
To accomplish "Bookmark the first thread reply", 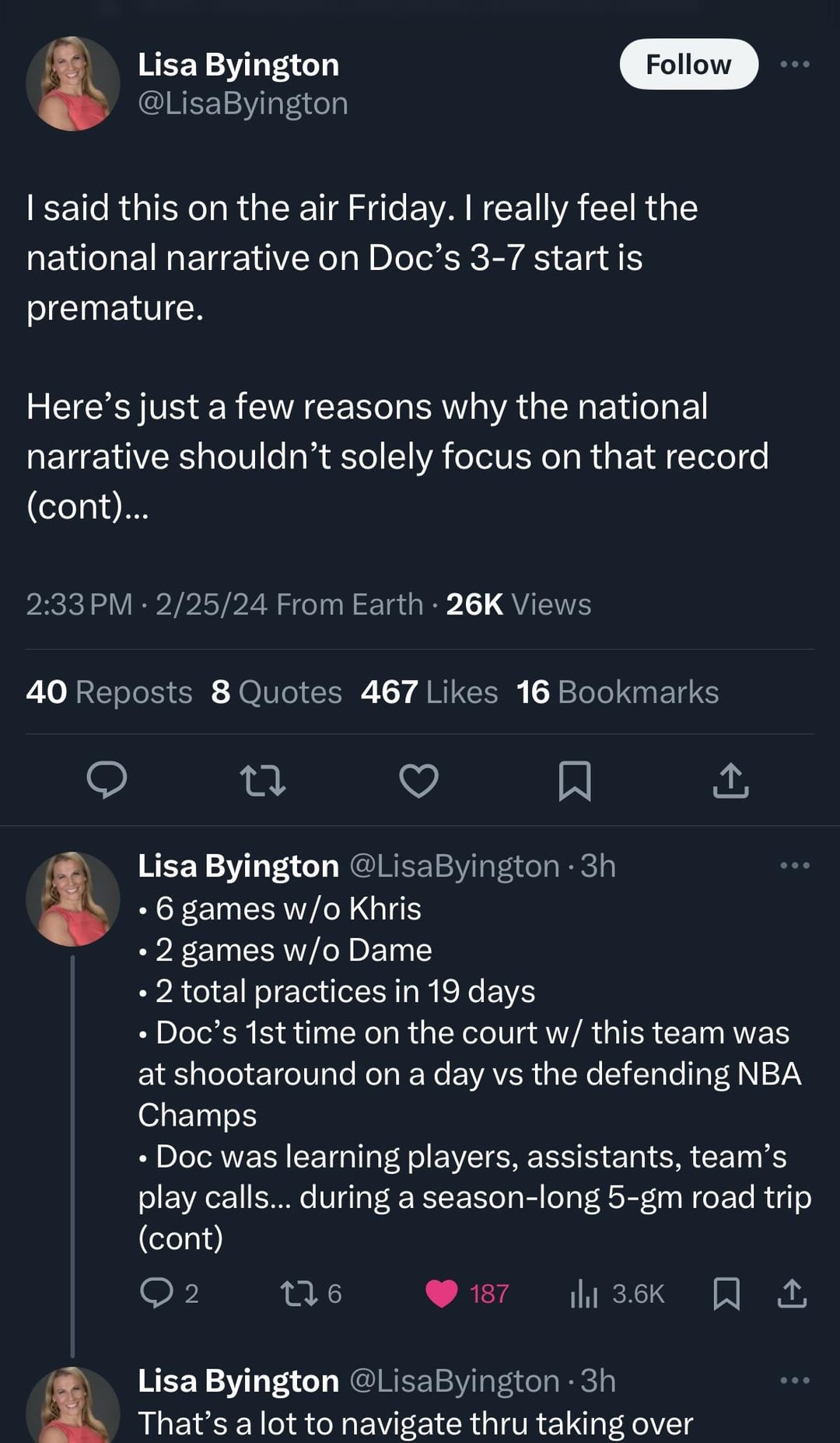I will pyautogui.click(x=726, y=1293).
